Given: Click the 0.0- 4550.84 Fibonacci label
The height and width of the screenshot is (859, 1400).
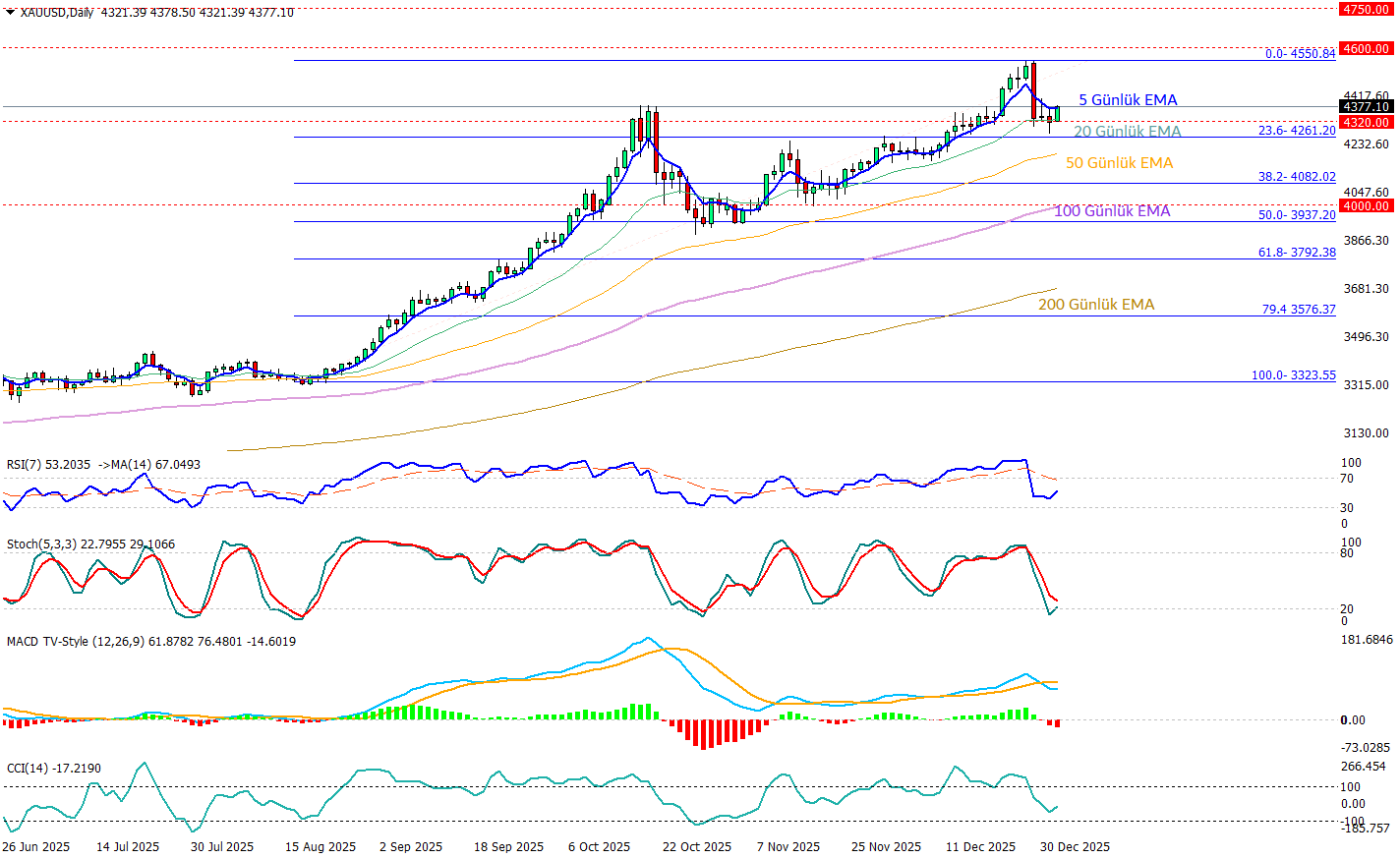Looking at the screenshot, I should point(1300,54).
